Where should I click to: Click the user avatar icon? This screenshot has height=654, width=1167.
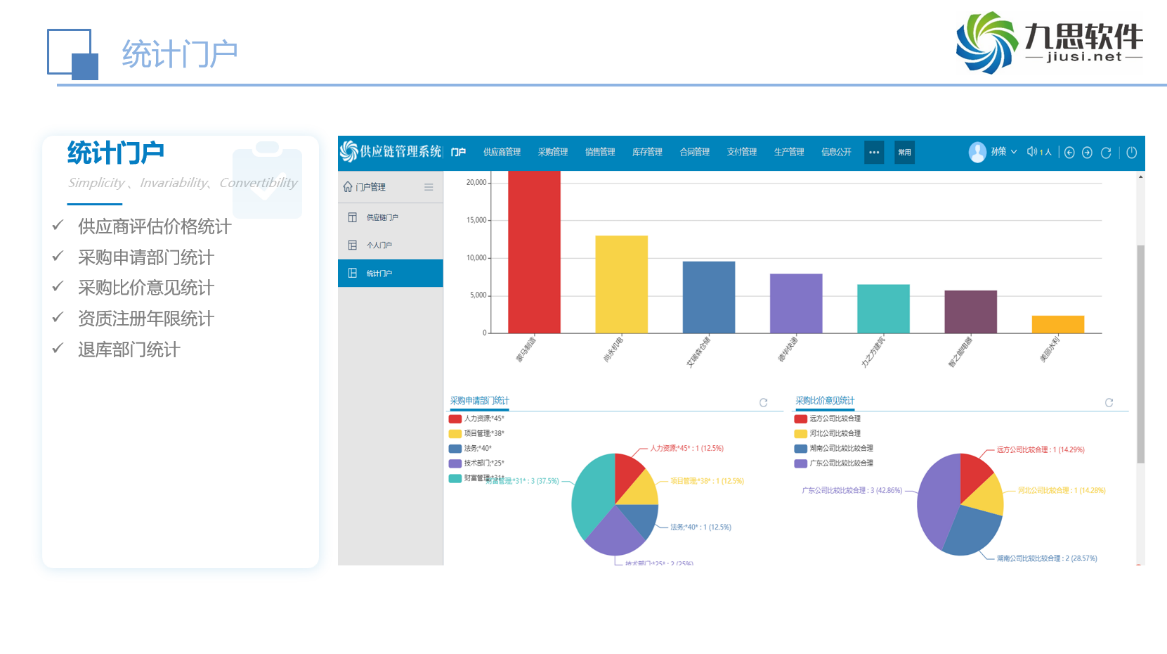point(977,152)
